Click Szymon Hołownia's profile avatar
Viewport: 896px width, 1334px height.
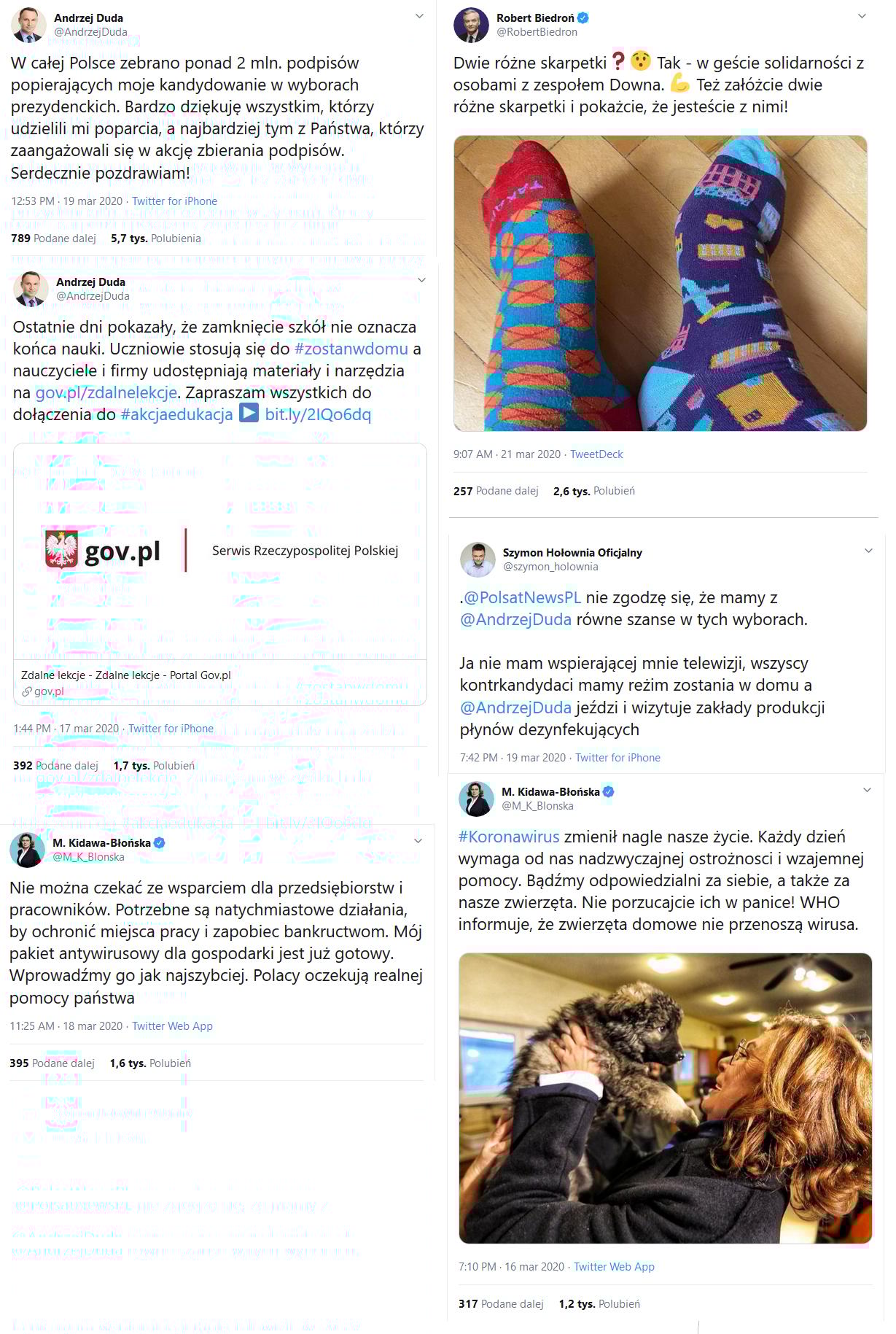[478, 559]
